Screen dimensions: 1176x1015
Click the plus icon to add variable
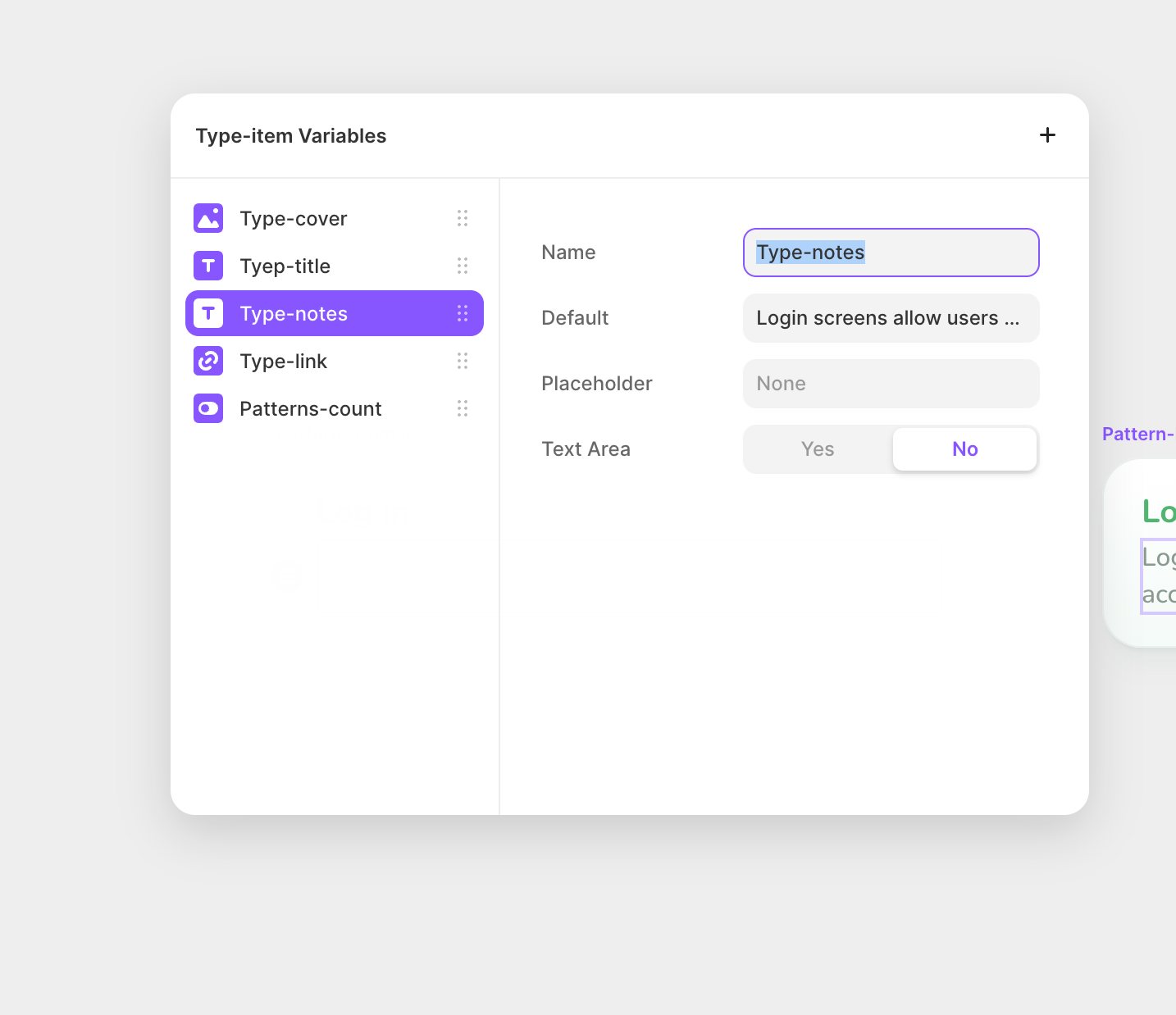(x=1047, y=135)
